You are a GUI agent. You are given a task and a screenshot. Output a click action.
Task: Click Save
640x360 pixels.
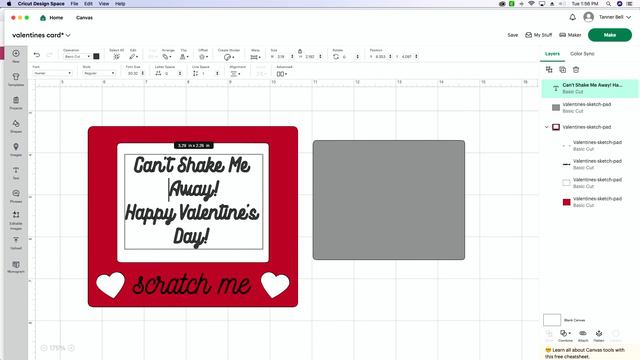[513, 35]
